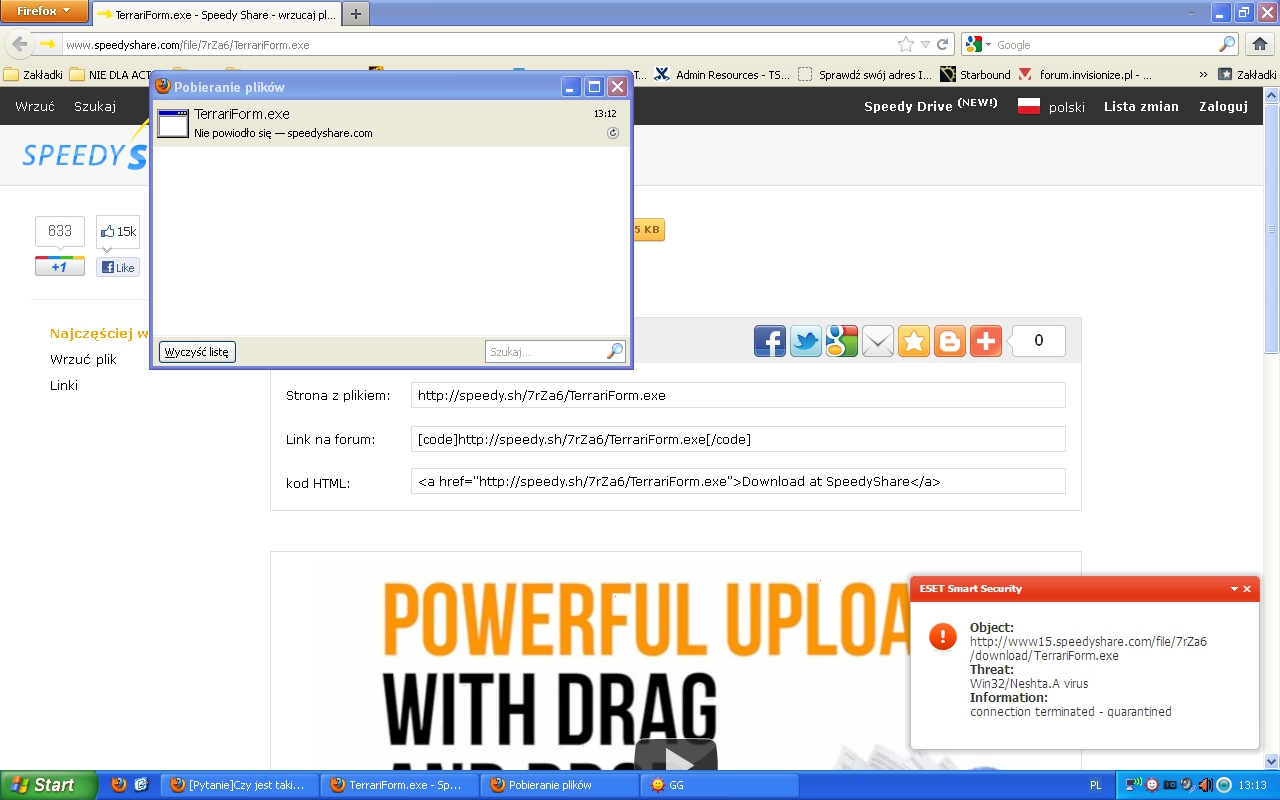
Task: Open forum.invisionize.pl bookmark
Action: 1085,74
